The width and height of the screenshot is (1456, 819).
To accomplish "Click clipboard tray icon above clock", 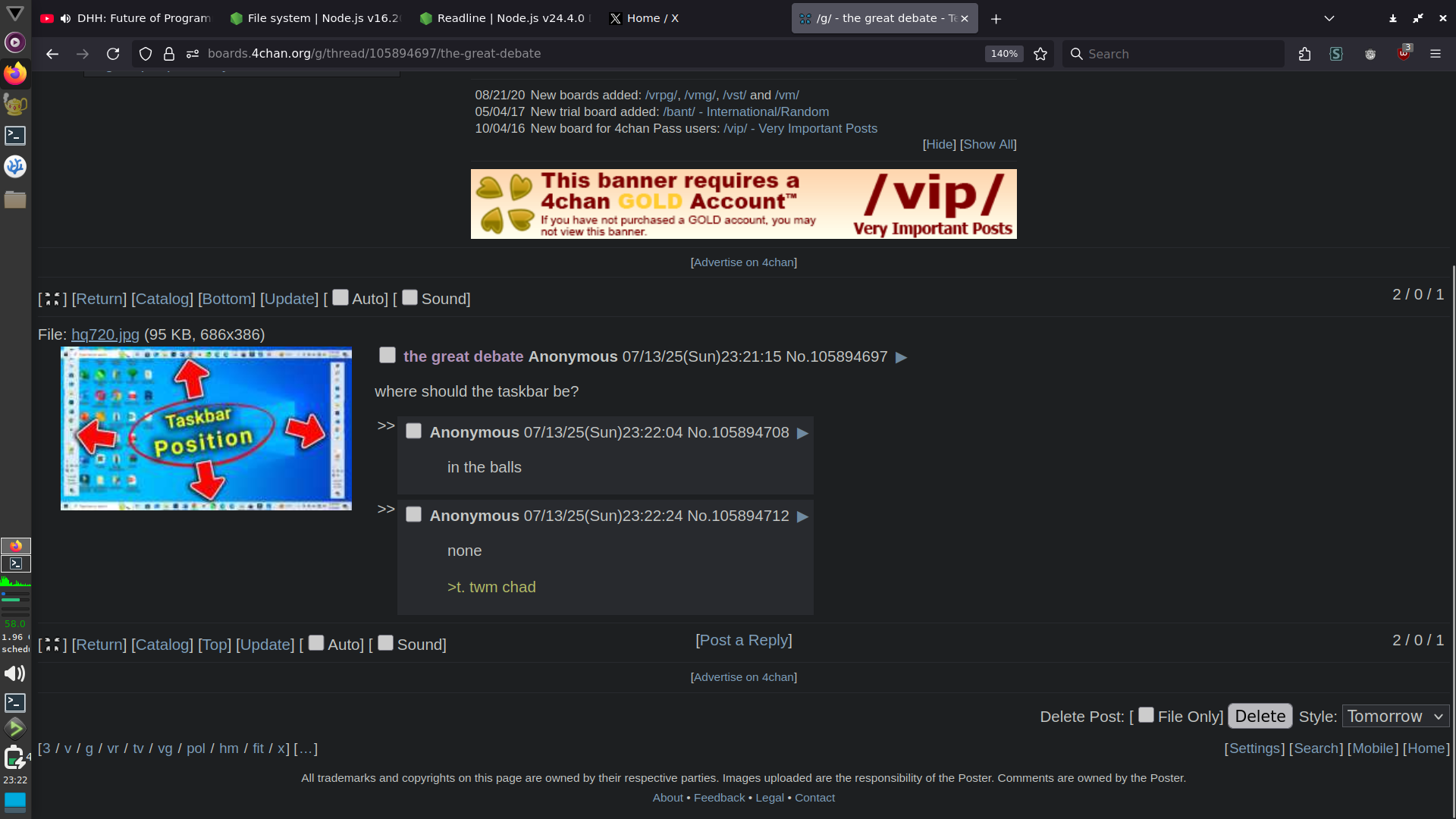I will coord(14,757).
